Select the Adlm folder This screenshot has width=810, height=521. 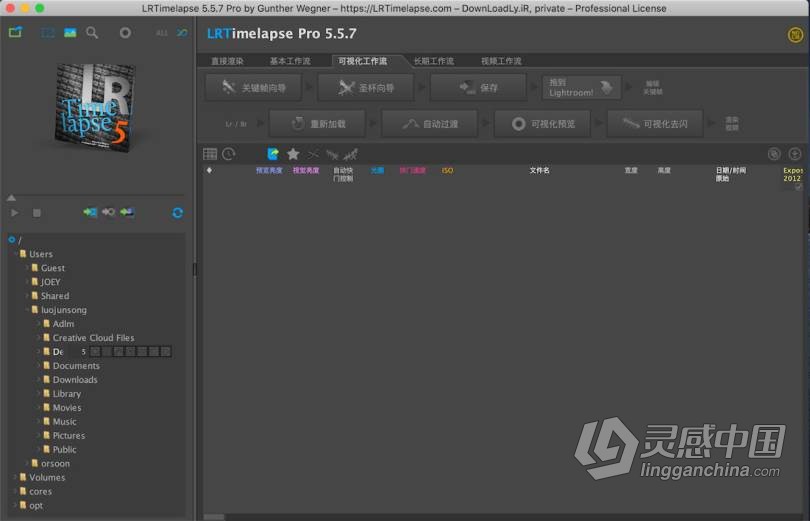63,324
